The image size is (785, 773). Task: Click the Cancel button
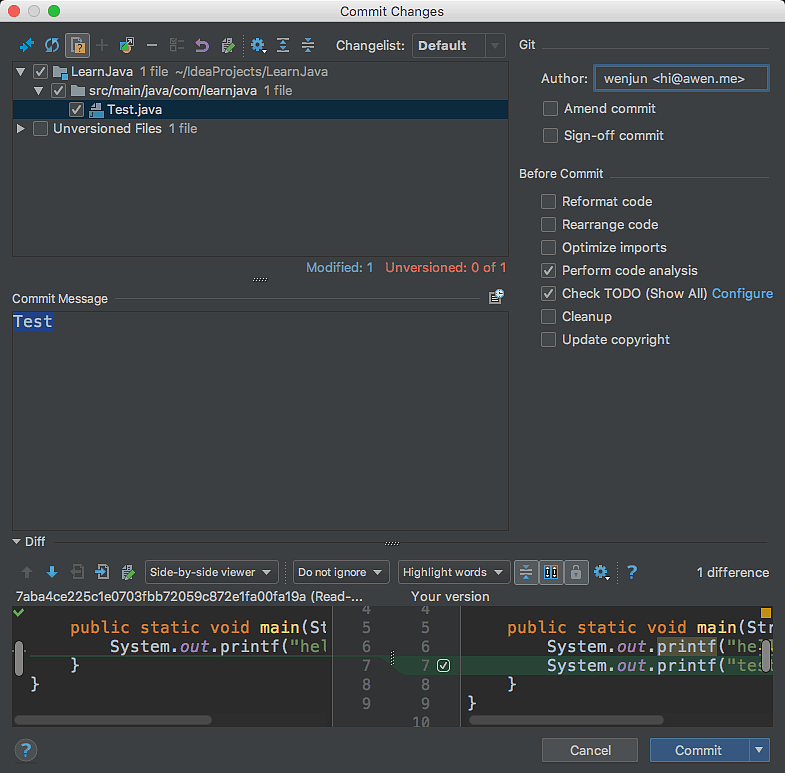590,750
